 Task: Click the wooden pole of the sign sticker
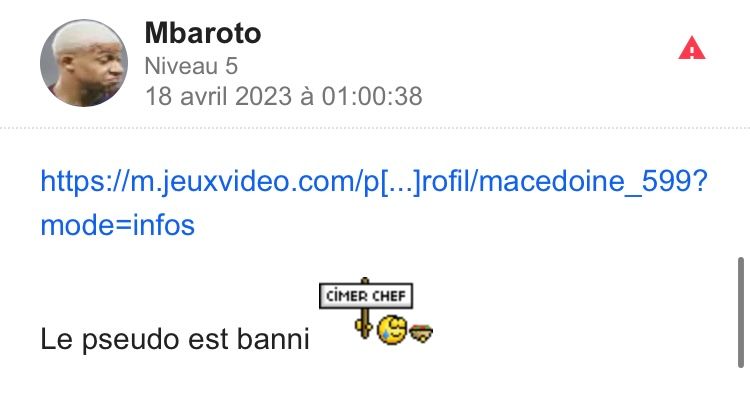[365, 323]
